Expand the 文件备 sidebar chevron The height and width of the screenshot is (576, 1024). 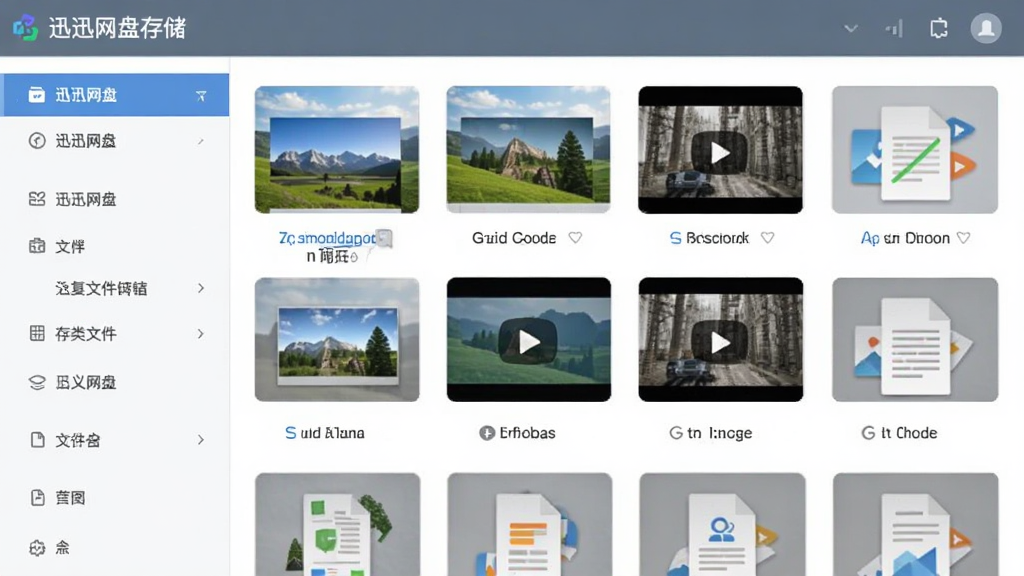point(200,440)
